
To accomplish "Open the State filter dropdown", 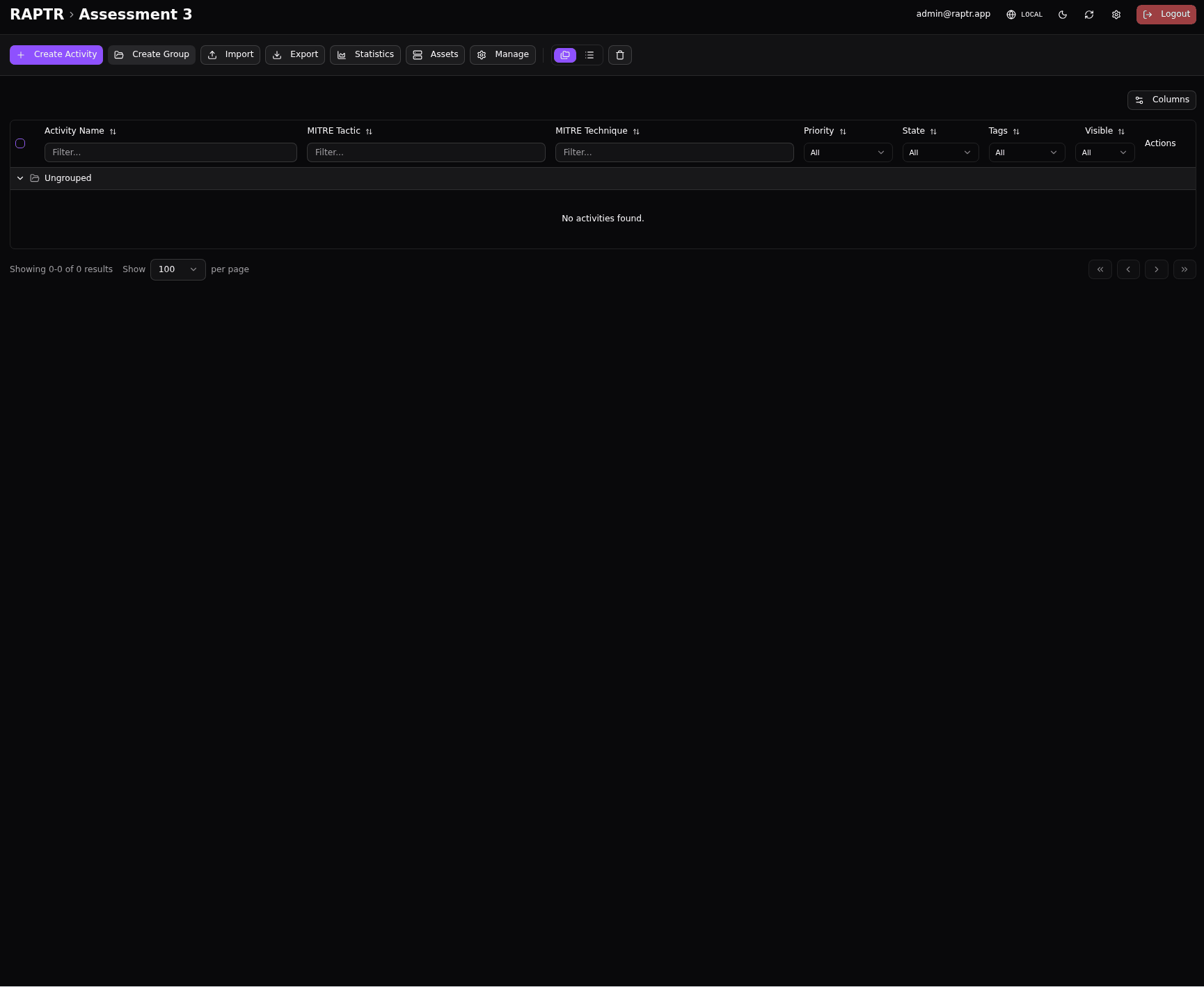I will pos(940,152).
